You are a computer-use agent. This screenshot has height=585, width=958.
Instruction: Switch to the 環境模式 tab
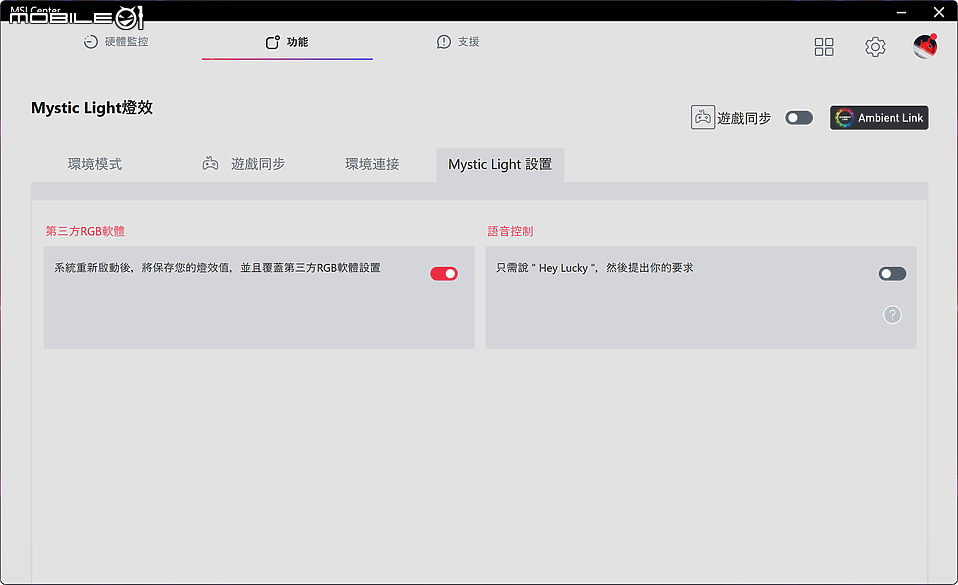coord(95,164)
